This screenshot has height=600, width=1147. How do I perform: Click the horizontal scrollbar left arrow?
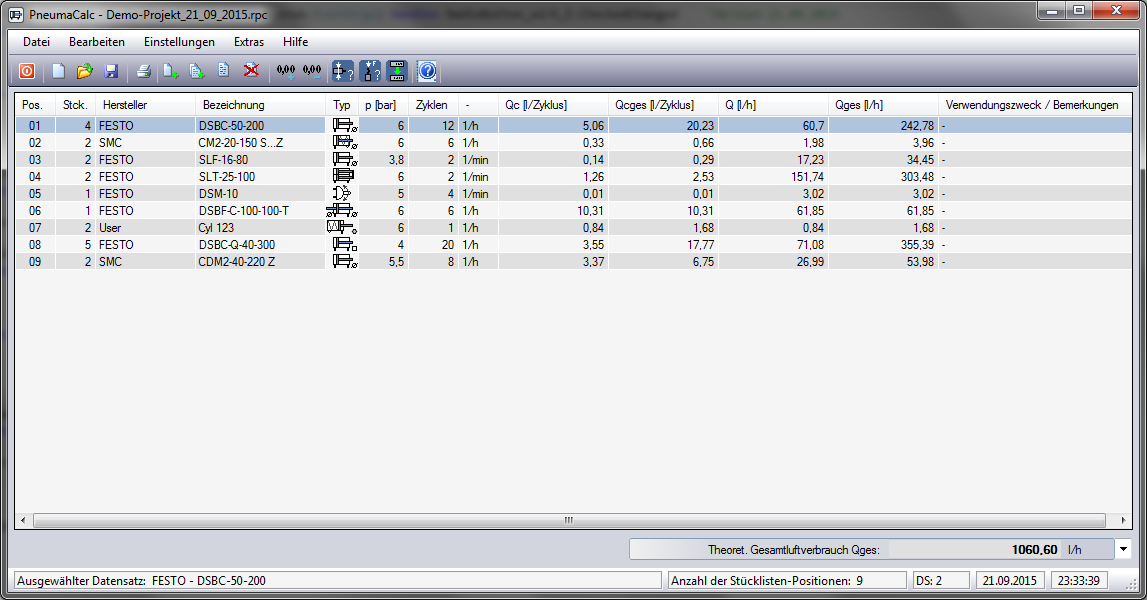(x=23, y=520)
